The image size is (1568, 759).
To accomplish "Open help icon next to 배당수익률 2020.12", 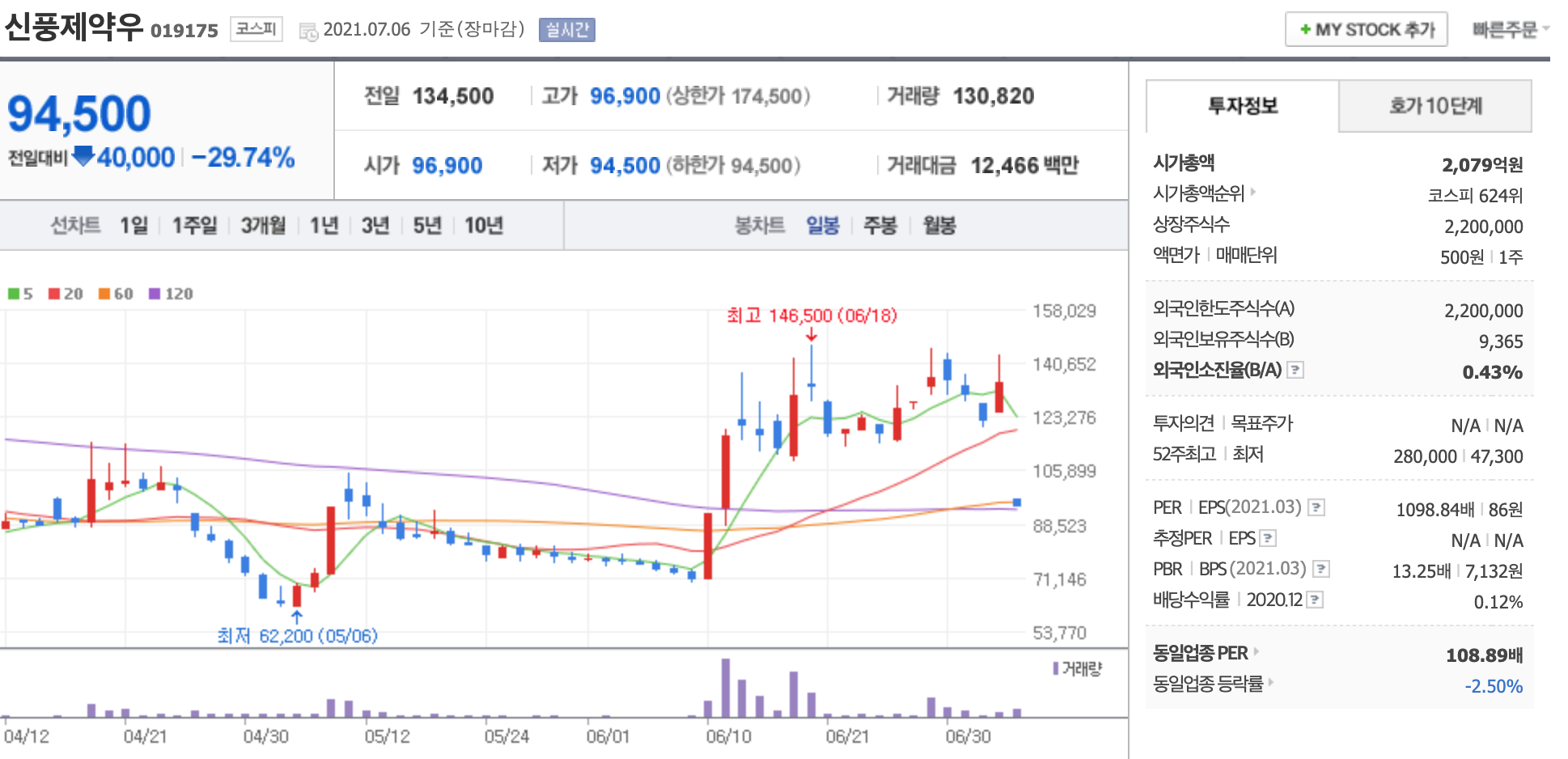I will tap(1316, 600).
